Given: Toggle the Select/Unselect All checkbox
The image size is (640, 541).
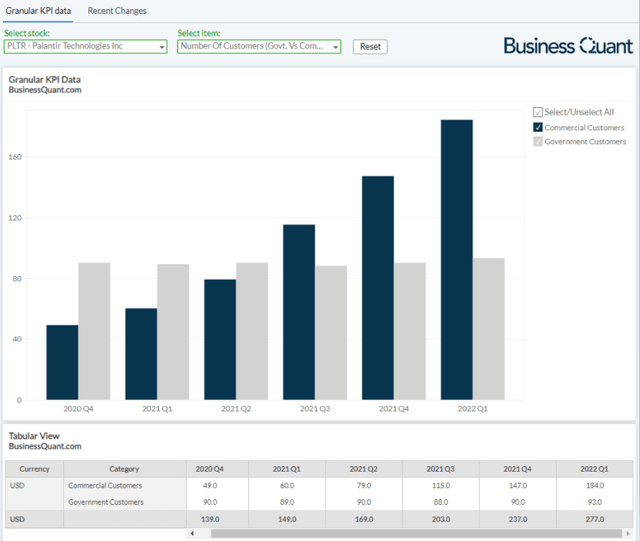Looking at the screenshot, I should [x=538, y=112].
